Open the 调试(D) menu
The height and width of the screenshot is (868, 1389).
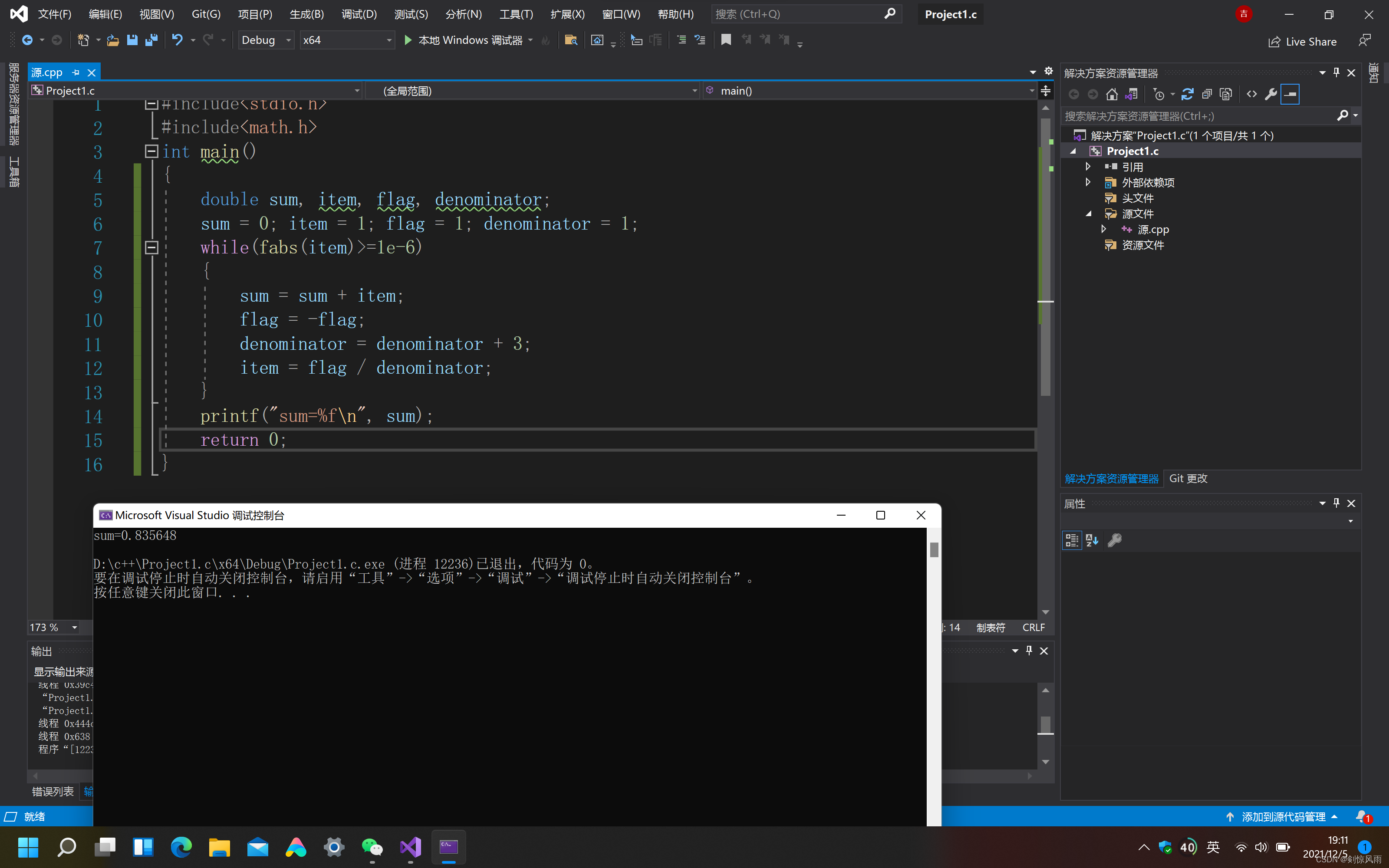(x=359, y=14)
